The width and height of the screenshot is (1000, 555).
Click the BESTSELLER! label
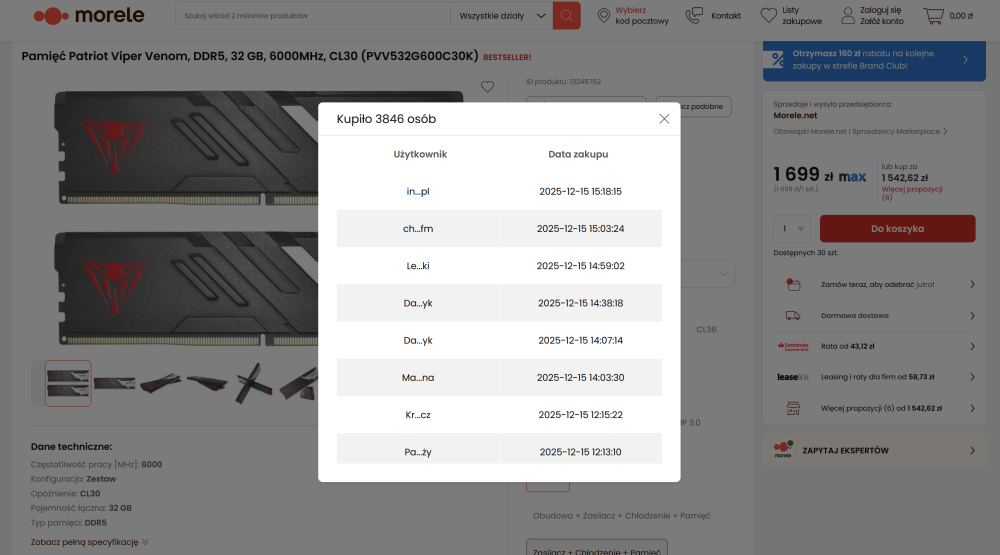pos(507,57)
